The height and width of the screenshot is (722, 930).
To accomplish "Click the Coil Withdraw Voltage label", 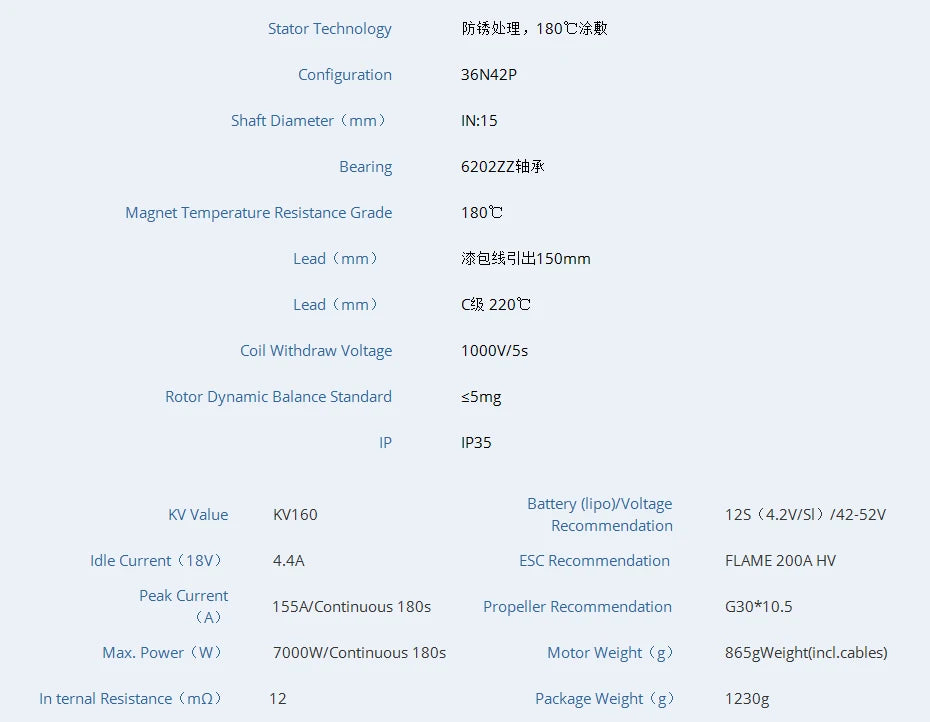I will pyautogui.click(x=315, y=351).
